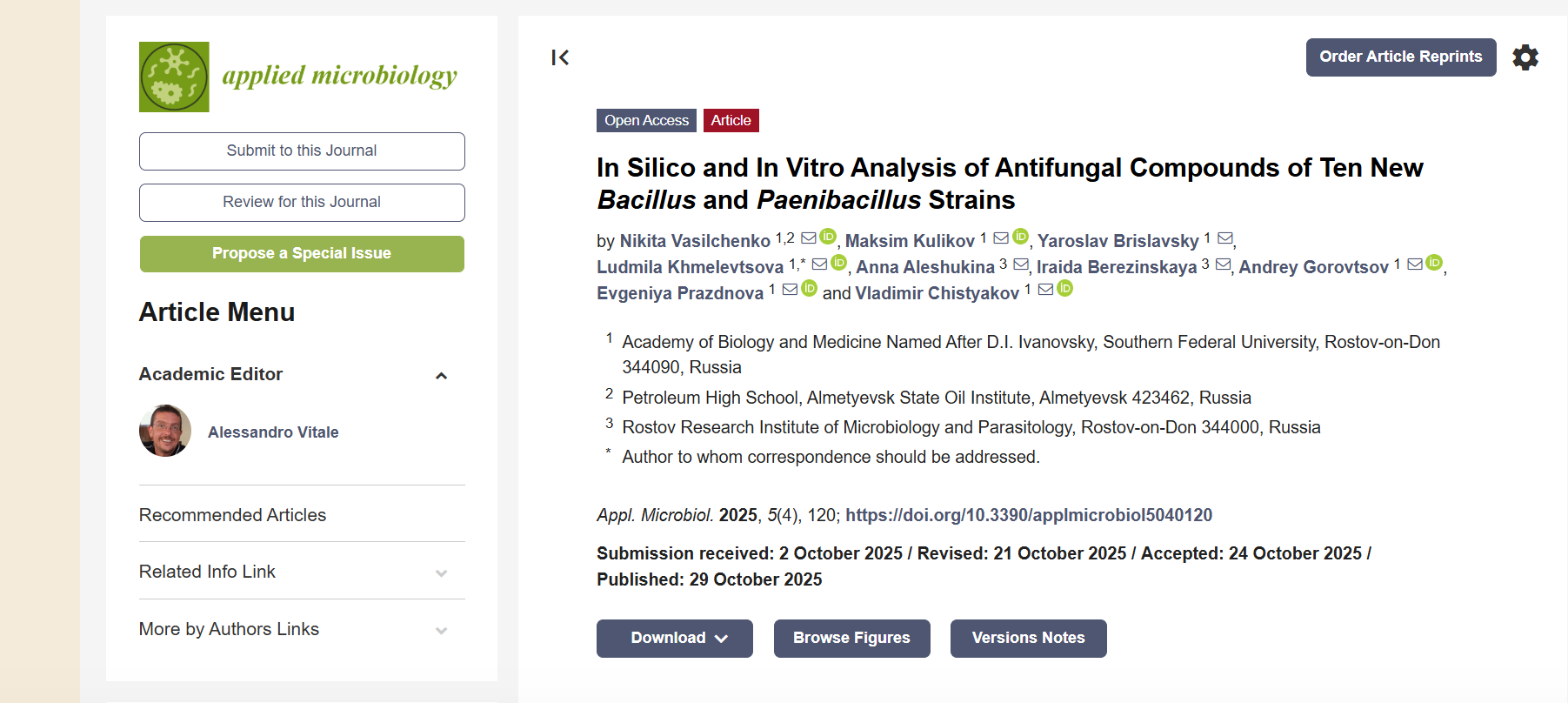Open the article DOI link
This screenshot has width=1568, height=703.
click(1029, 515)
